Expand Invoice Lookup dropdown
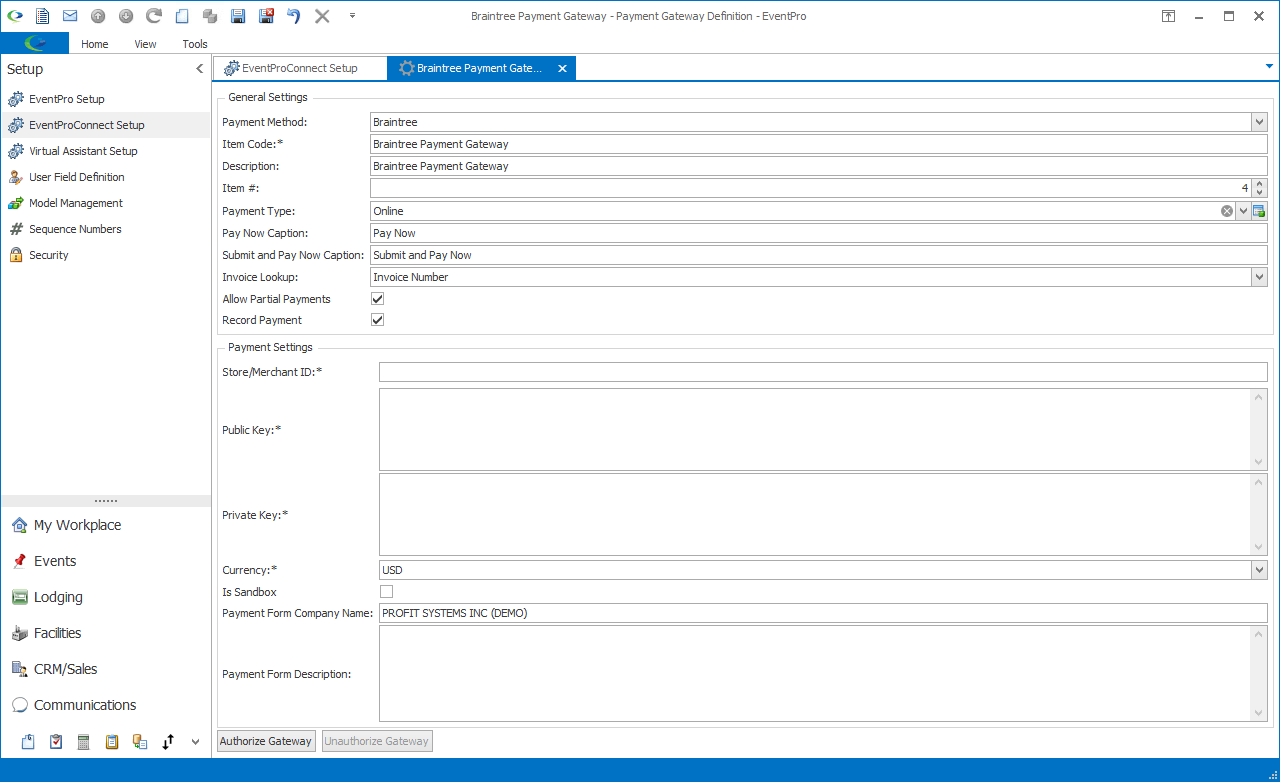Screen dimensions: 1280x782 [x=1259, y=277]
